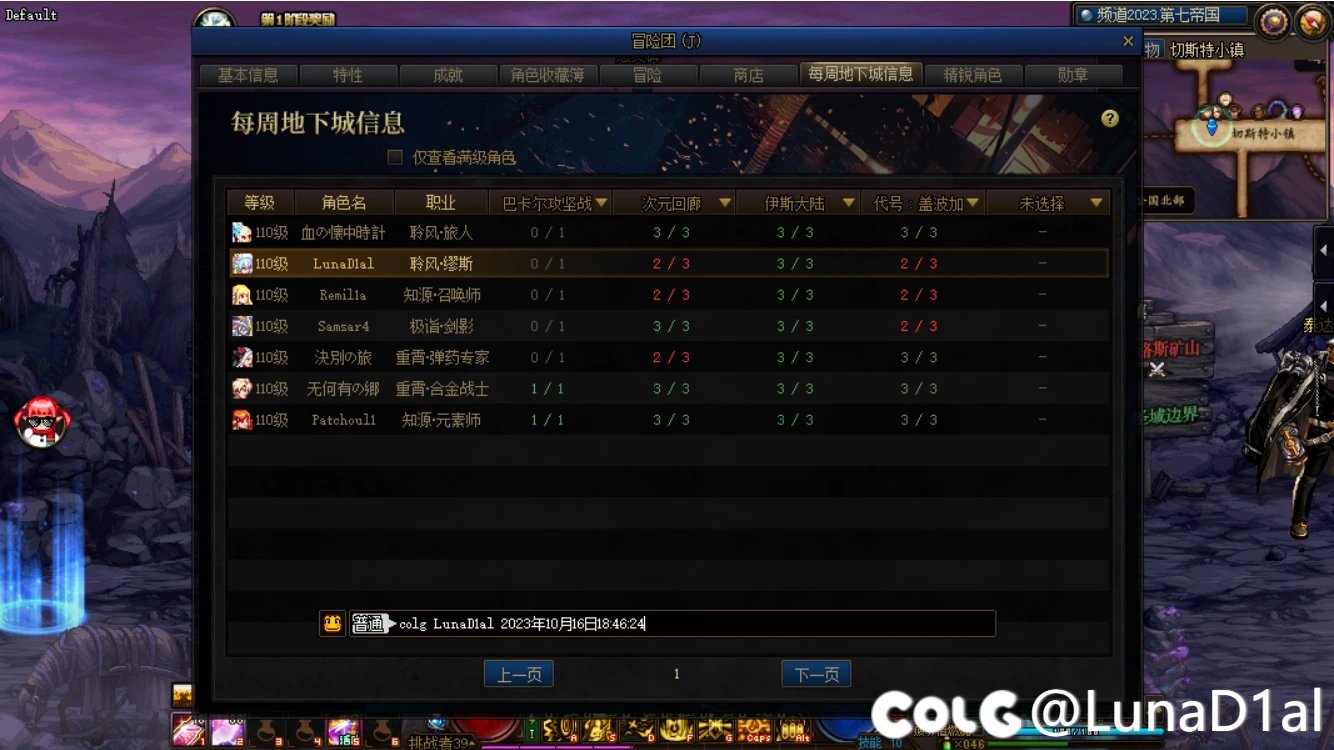Go to next page with 下一页
The width and height of the screenshot is (1334, 750).
coord(816,674)
